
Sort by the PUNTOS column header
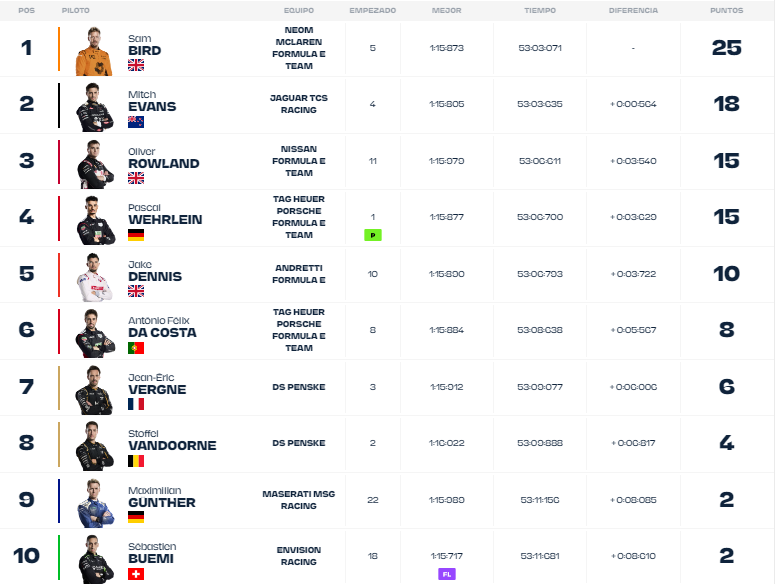coord(727,10)
